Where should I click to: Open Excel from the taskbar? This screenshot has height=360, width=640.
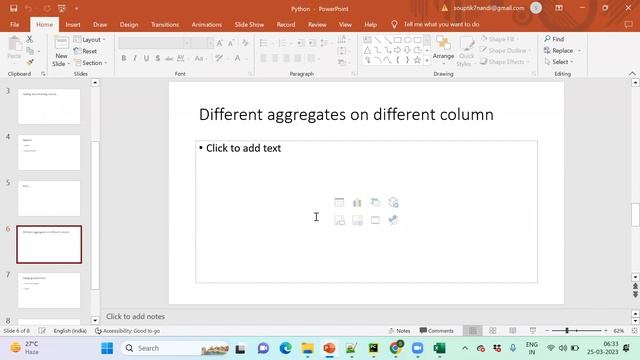(439, 348)
